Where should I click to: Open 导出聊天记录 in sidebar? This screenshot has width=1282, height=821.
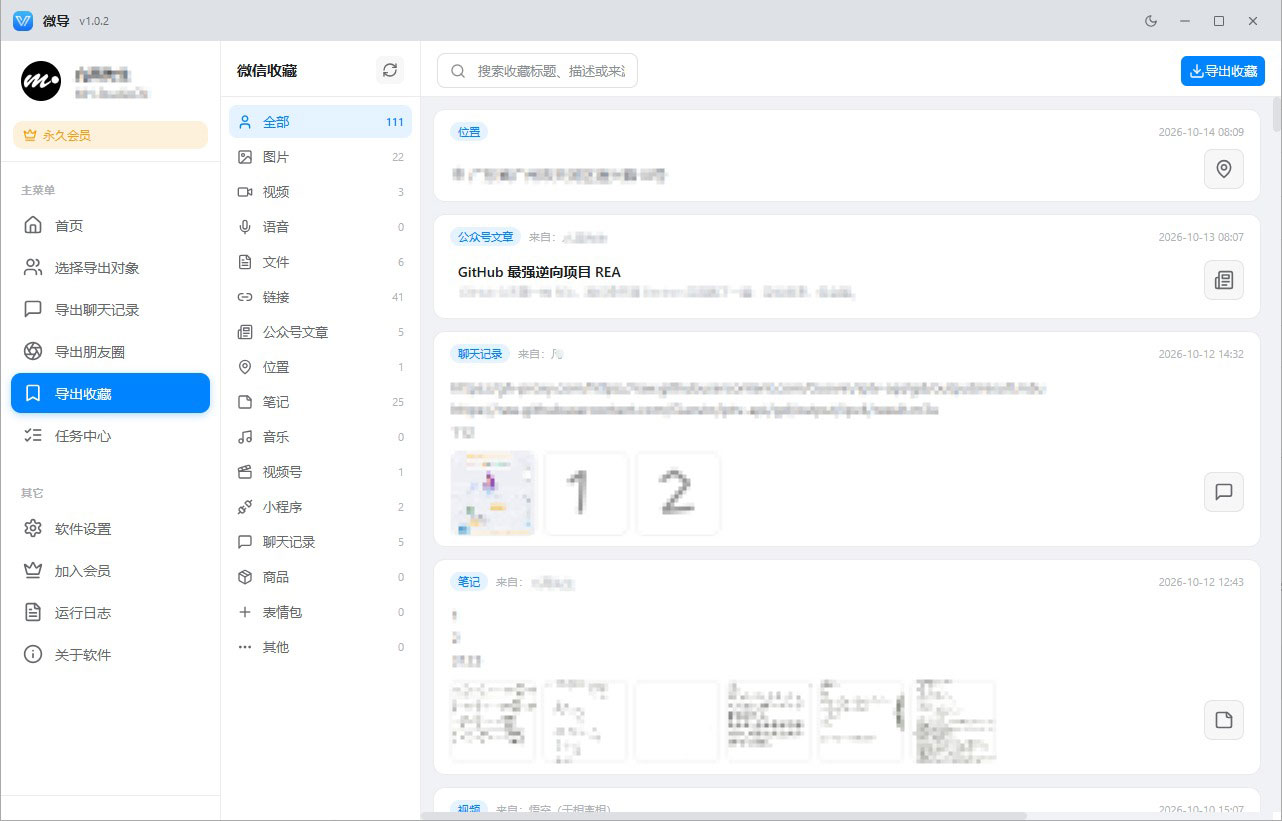(x=110, y=310)
